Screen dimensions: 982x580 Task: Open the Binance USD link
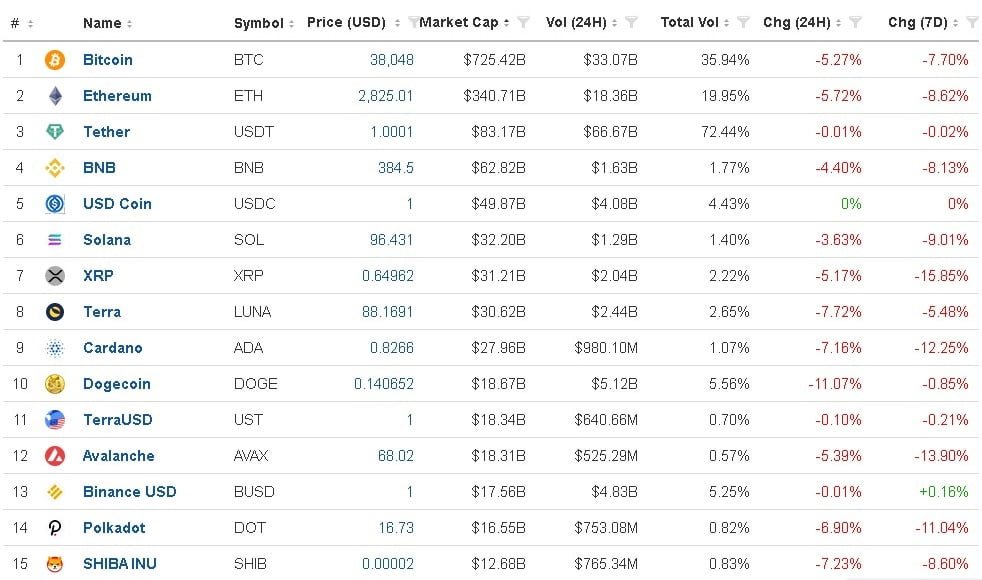pos(130,492)
